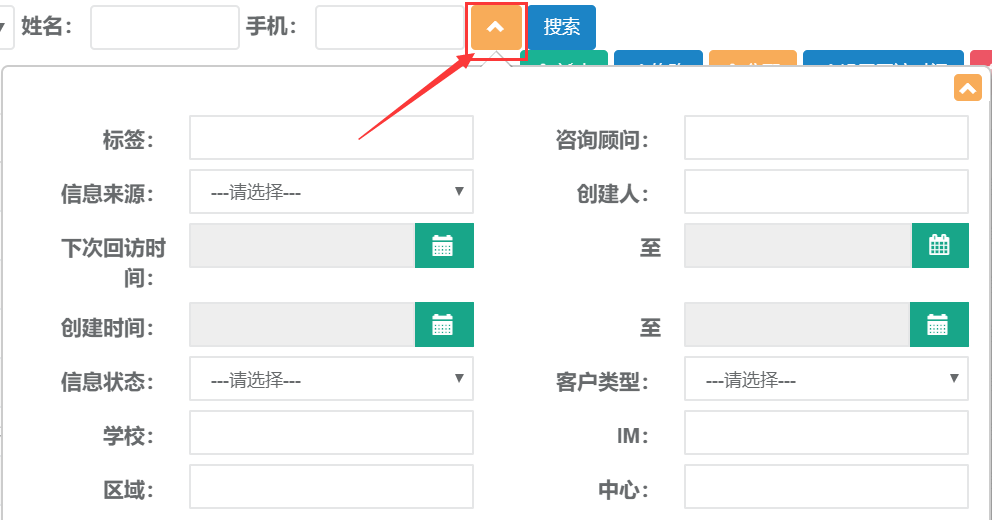Collapse advanced search using red-boxed chevron button

pyautogui.click(x=496, y=28)
